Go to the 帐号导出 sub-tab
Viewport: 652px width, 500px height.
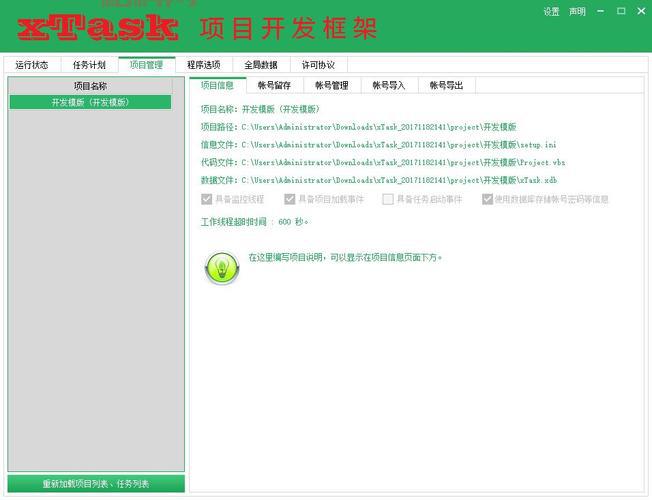coord(447,85)
